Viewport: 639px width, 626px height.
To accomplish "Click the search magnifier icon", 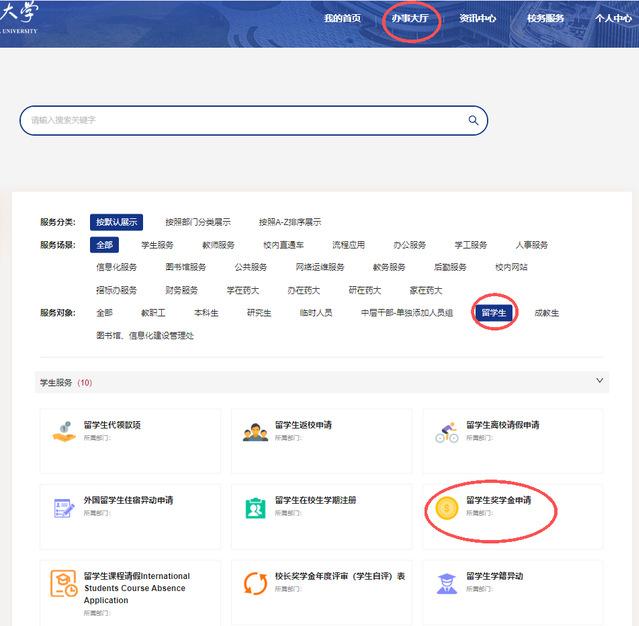I will (x=473, y=120).
